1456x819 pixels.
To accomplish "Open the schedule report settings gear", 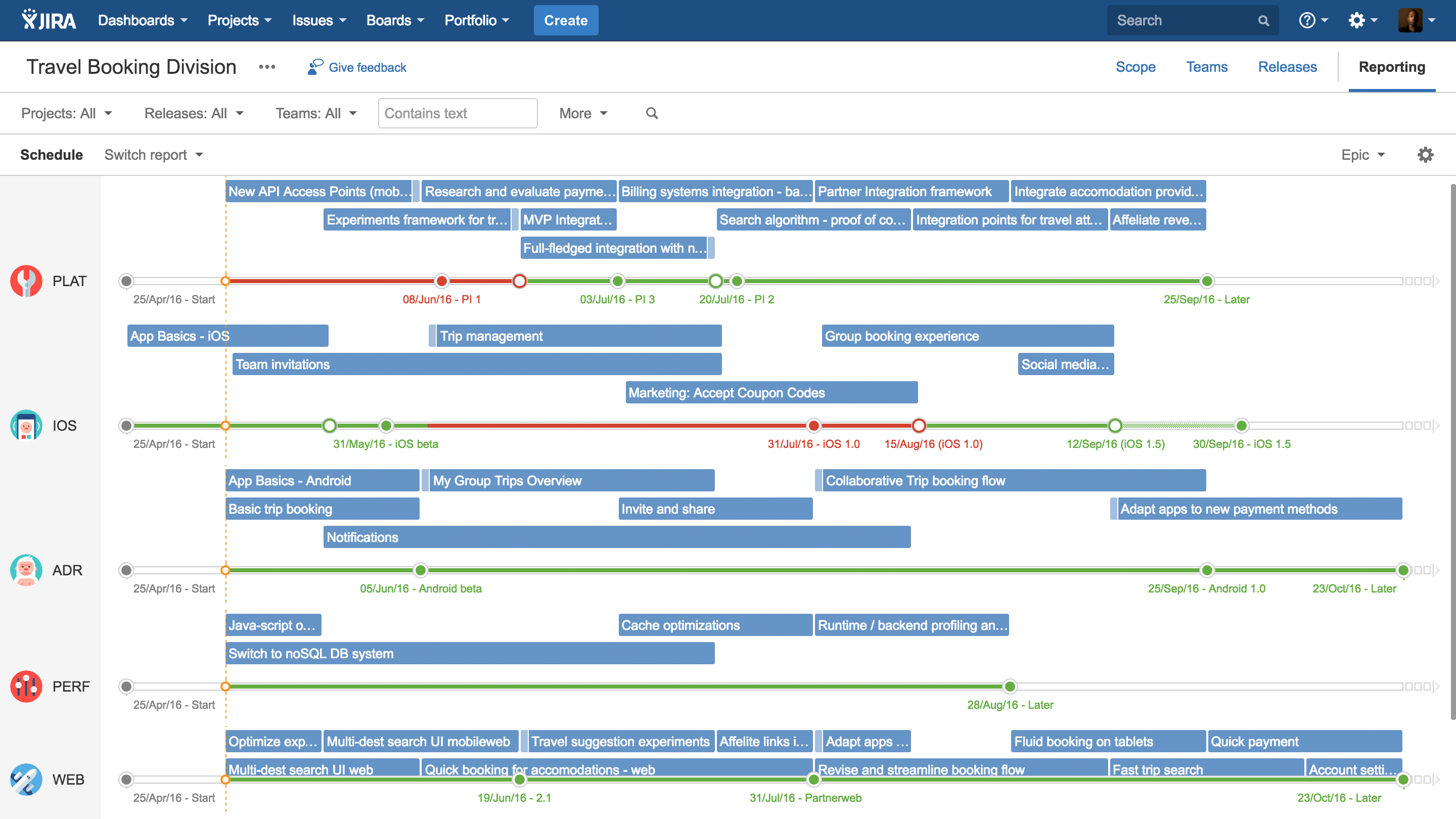I will pyautogui.click(x=1425, y=155).
